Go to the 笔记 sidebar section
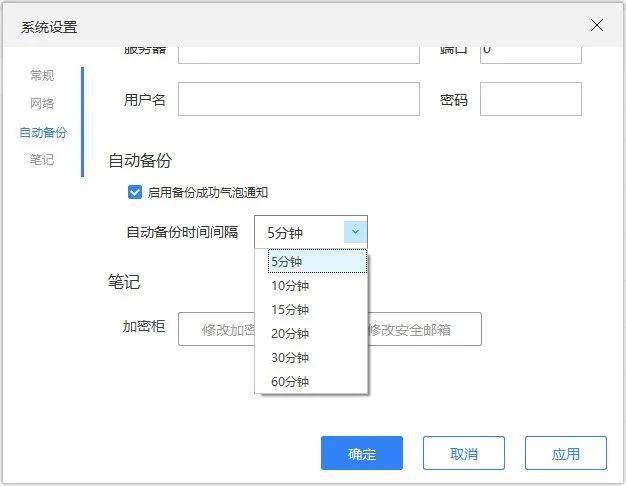This screenshot has height=486, width=626. point(42,160)
